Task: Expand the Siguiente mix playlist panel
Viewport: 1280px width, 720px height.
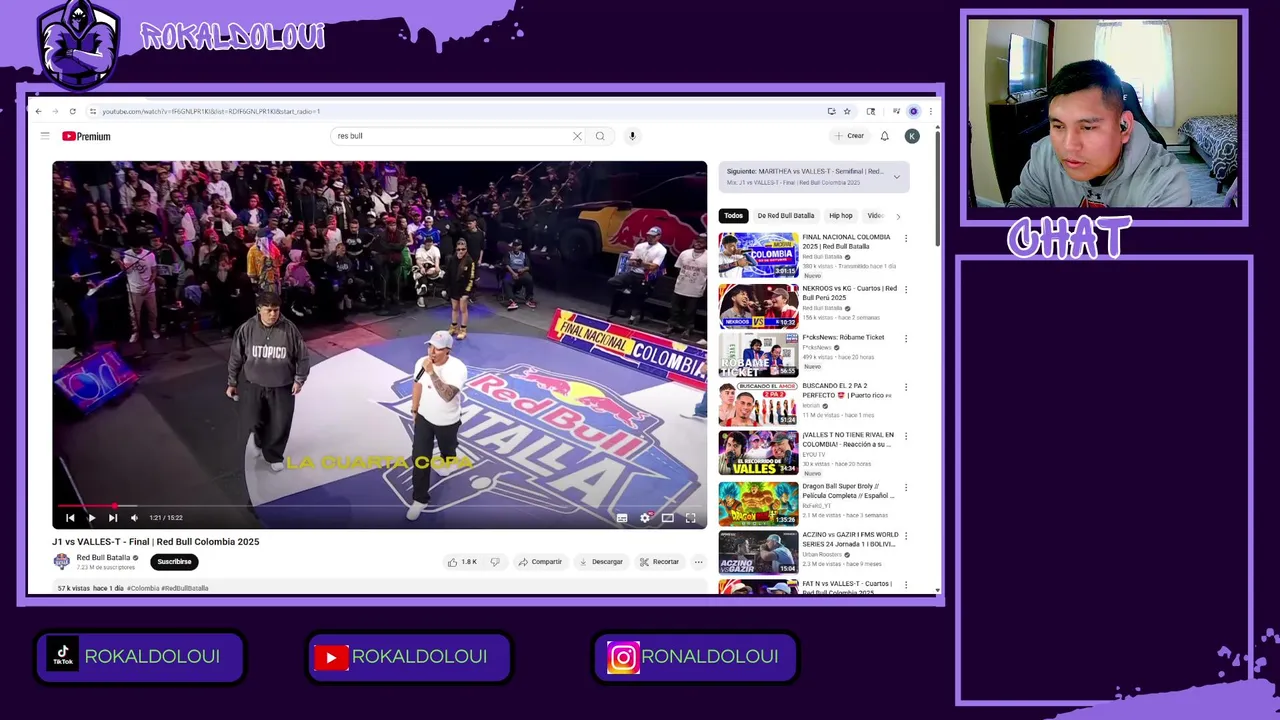Action: point(896,177)
